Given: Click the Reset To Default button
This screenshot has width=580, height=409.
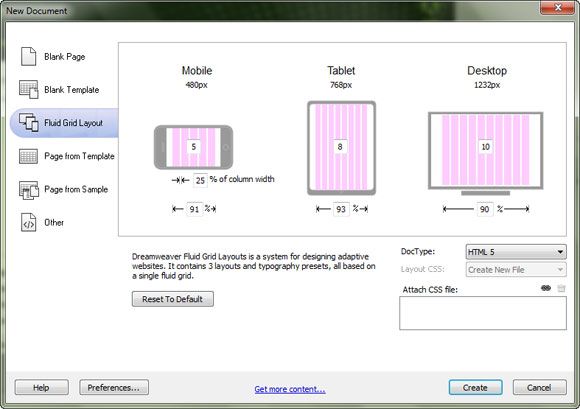Looking at the screenshot, I should tap(172, 299).
